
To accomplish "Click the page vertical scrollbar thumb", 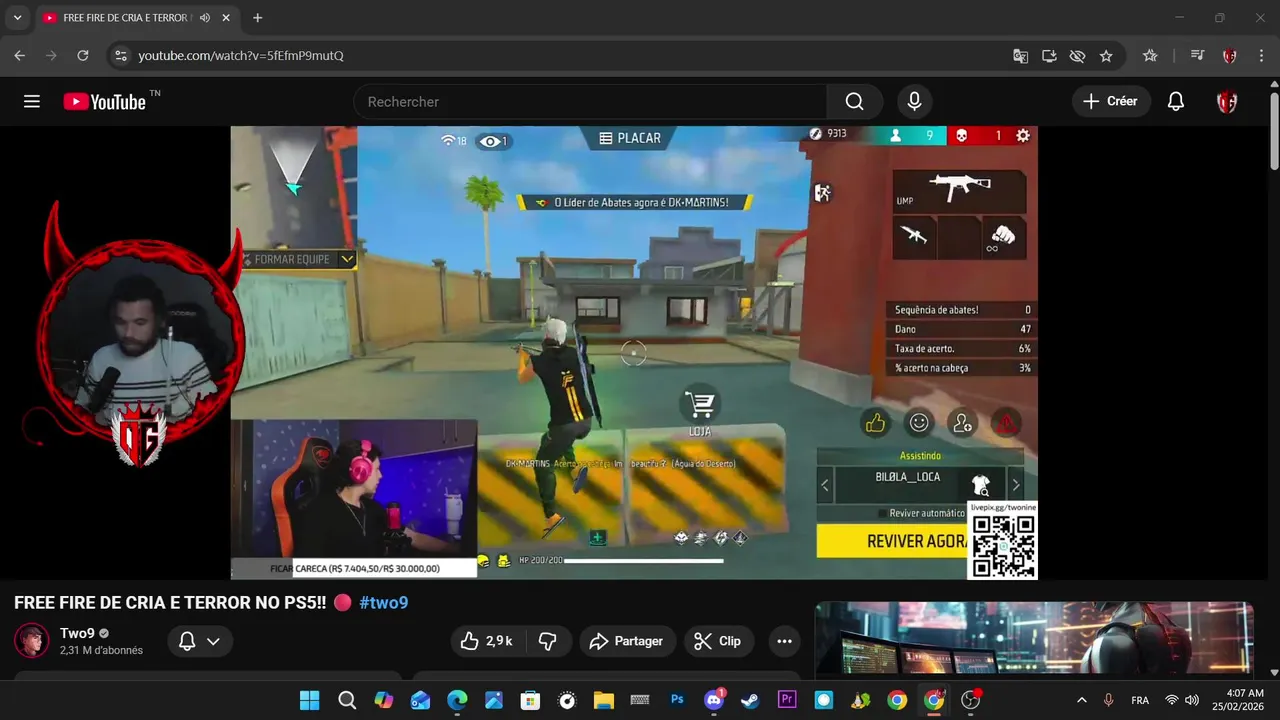I will tap(1274, 130).
